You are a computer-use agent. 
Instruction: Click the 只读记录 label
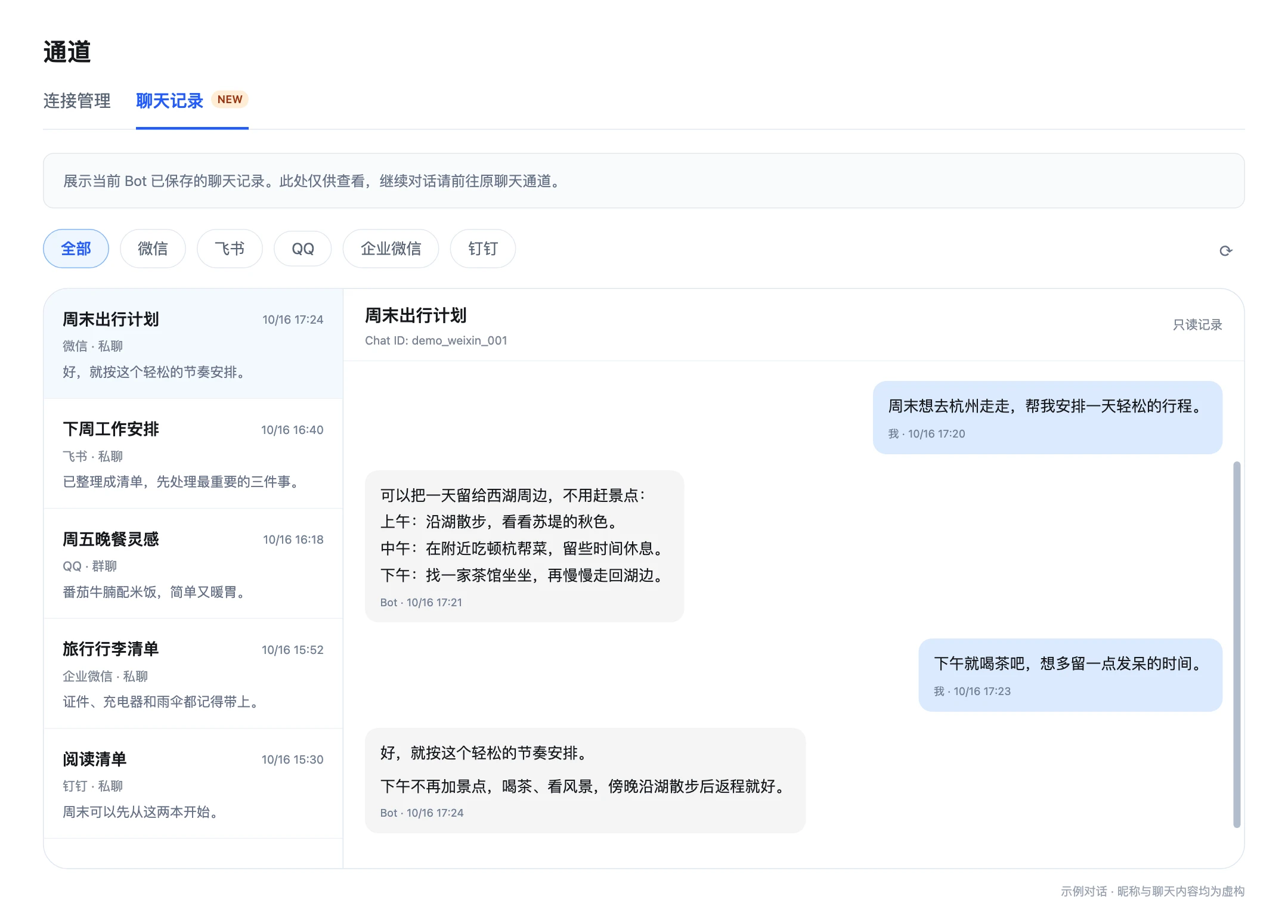point(1197,325)
